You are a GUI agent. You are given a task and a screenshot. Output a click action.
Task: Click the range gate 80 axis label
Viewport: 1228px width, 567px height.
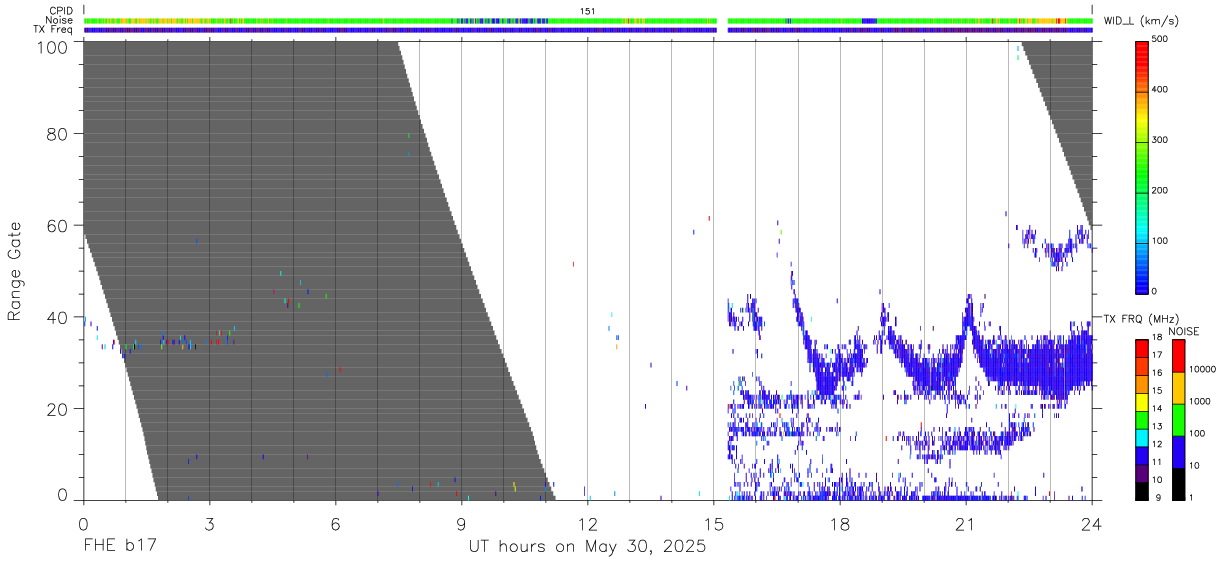pyautogui.click(x=60, y=134)
